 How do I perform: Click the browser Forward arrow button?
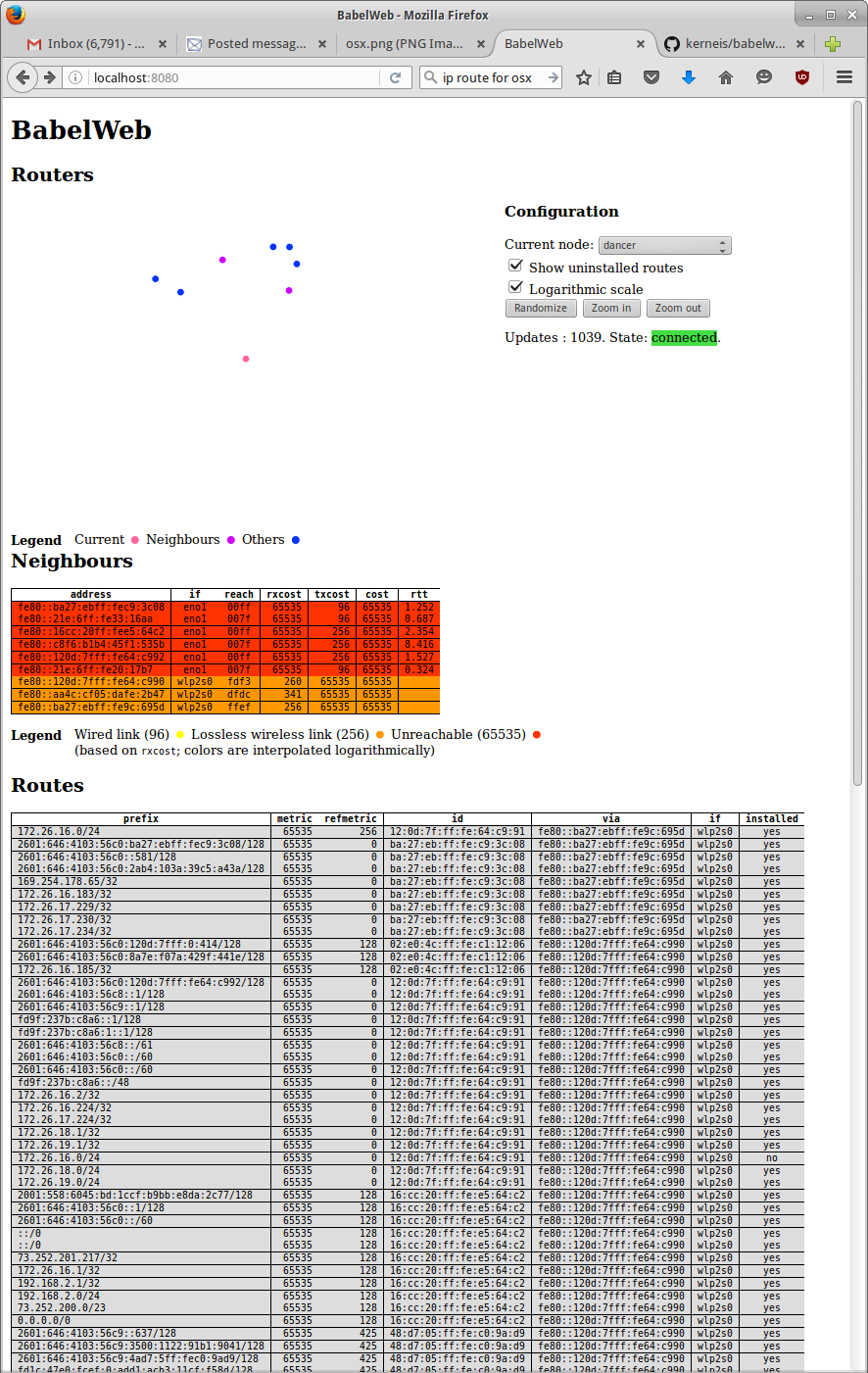pos(48,77)
